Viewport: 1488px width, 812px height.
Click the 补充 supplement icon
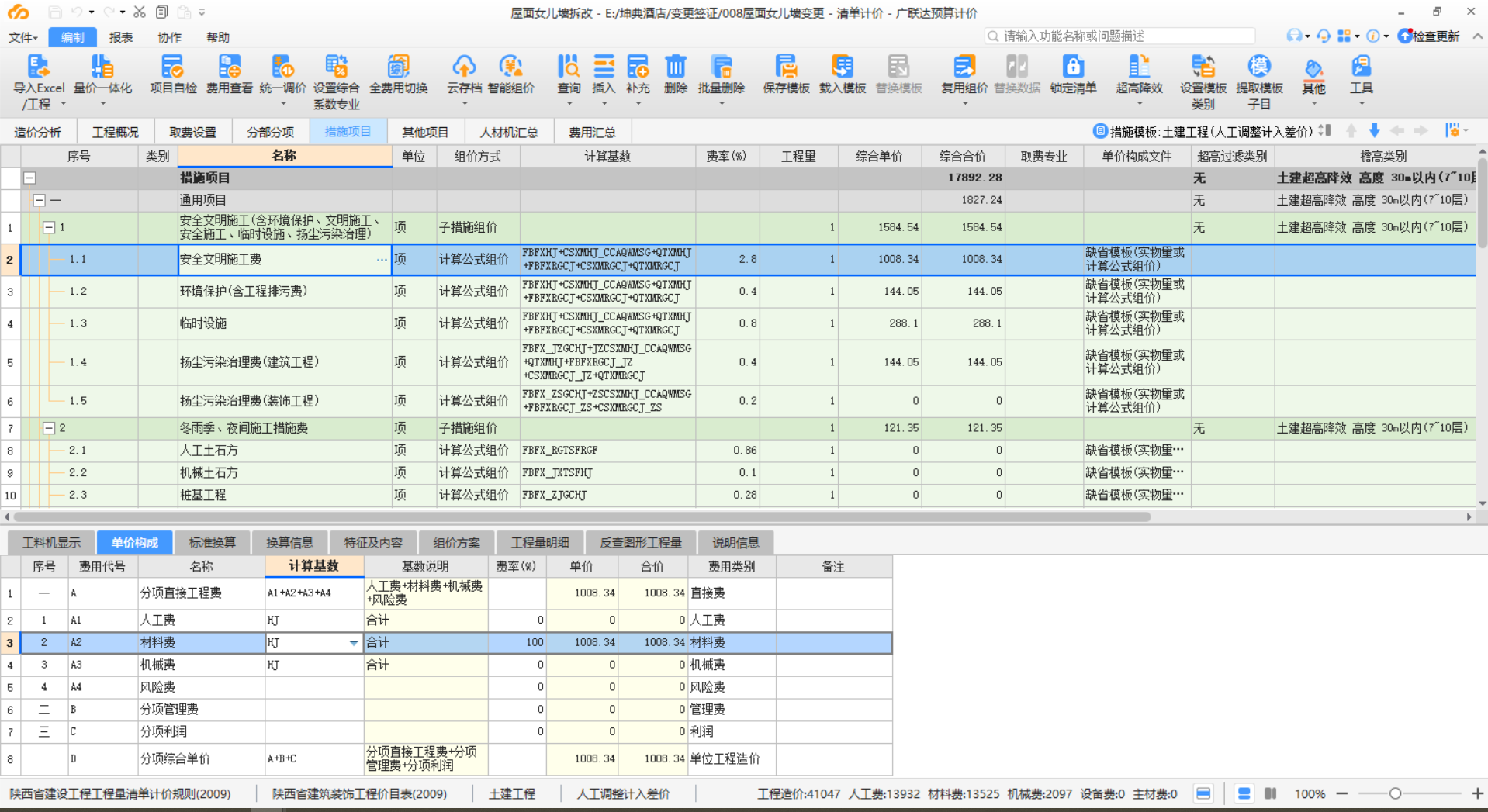638,67
